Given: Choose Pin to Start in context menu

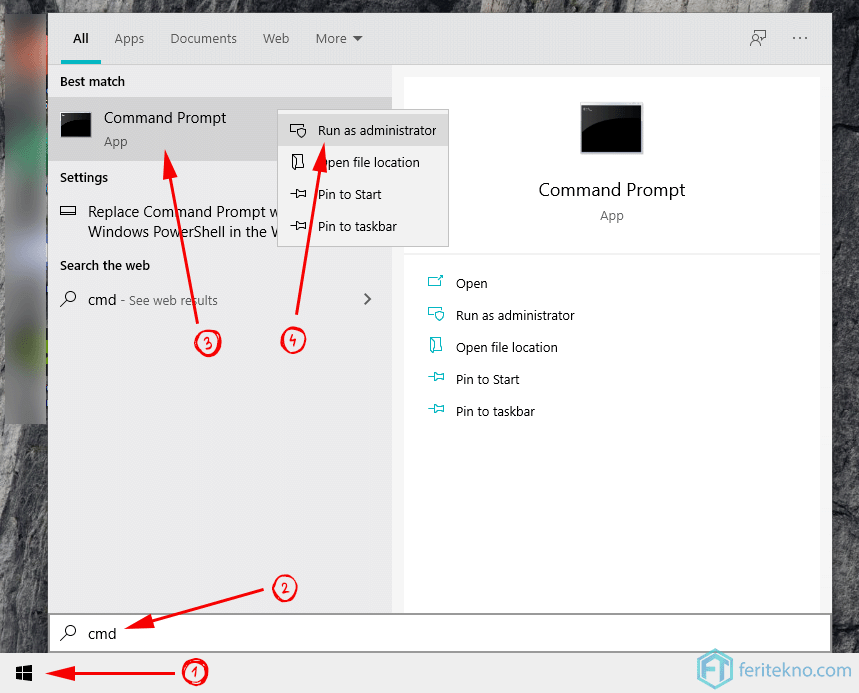Looking at the screenshot, I should coord(363,194).
